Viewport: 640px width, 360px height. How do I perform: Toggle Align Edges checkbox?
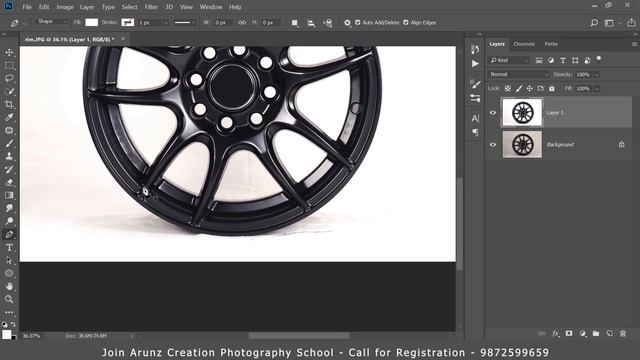coord(406,22)
